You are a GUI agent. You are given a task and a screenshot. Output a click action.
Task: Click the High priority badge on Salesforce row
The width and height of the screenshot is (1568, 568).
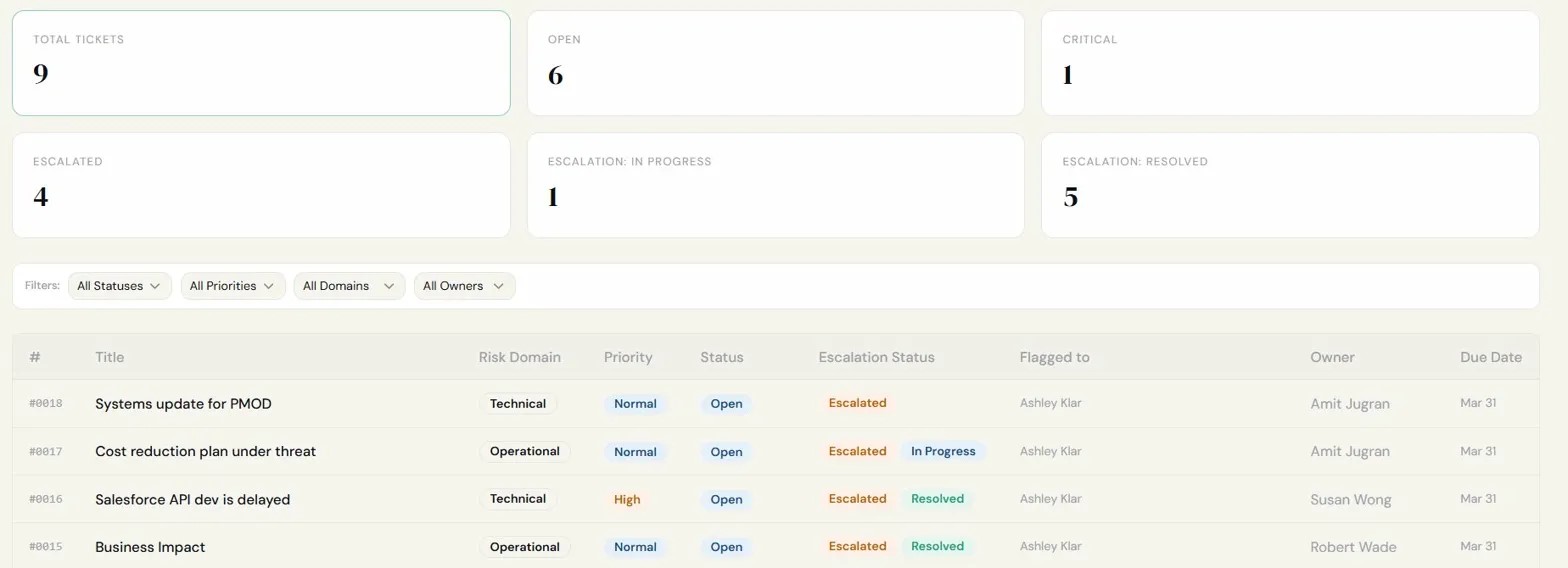point(627,499)
